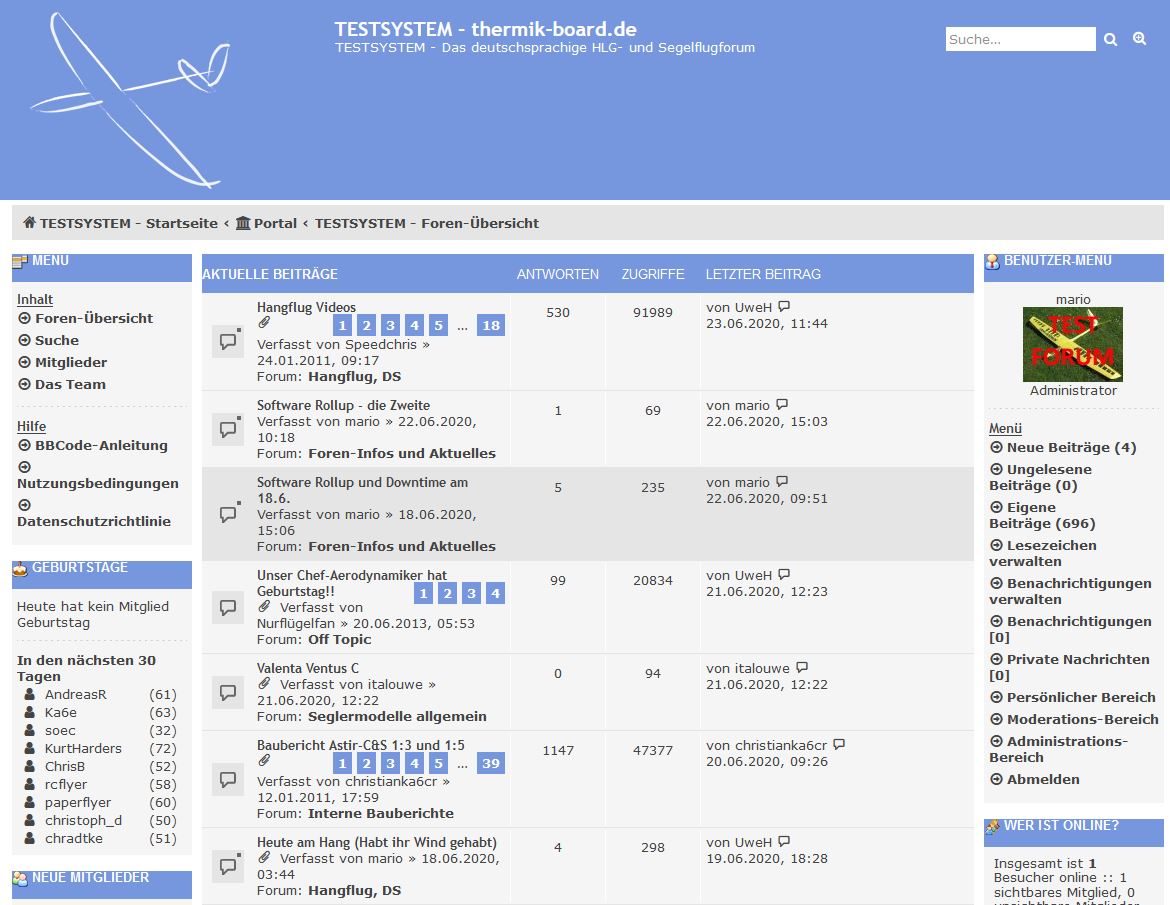
Task: Select Mitglieder from the left menu
Action: (x=71, y=362)
